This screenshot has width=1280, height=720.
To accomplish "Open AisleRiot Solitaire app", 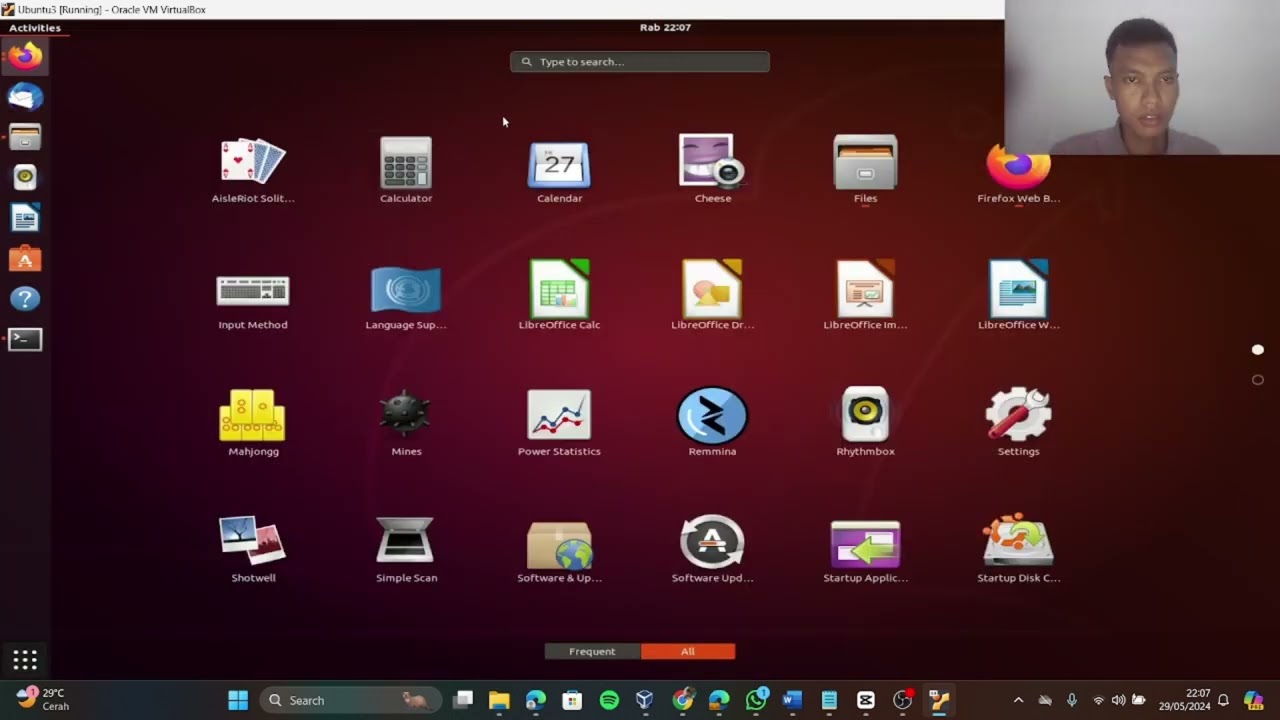I will tap(253, 170).
